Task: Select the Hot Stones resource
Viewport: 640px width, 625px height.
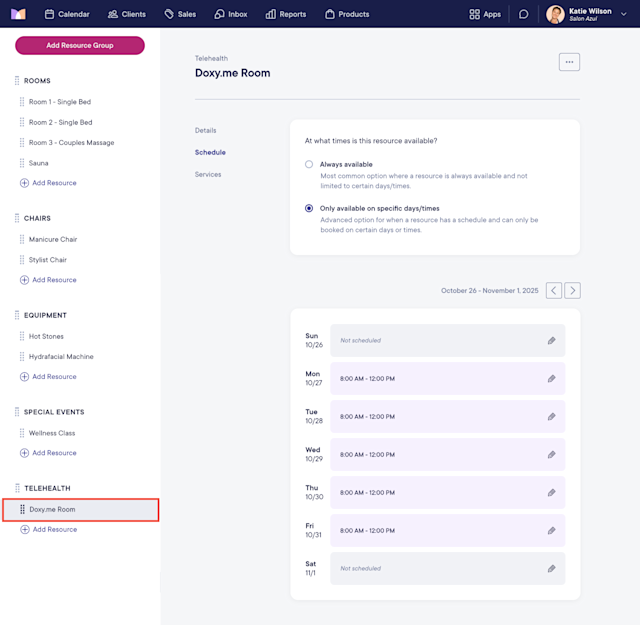Action: click(46, 336)
